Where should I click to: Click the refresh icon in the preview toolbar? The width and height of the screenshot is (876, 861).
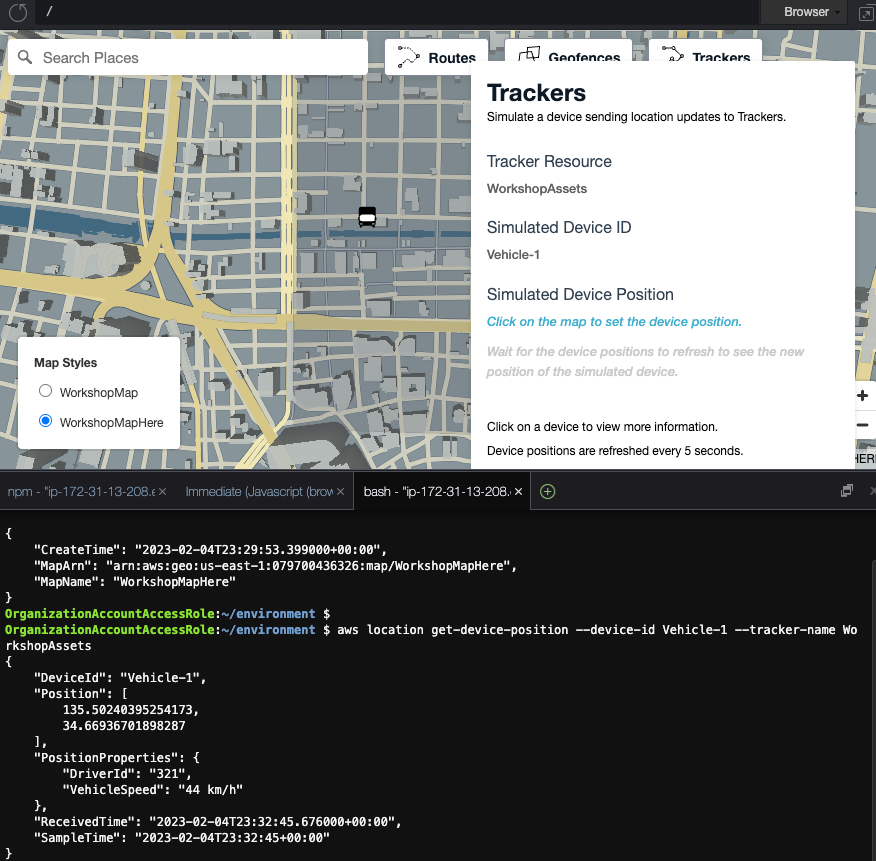point(18,12)
